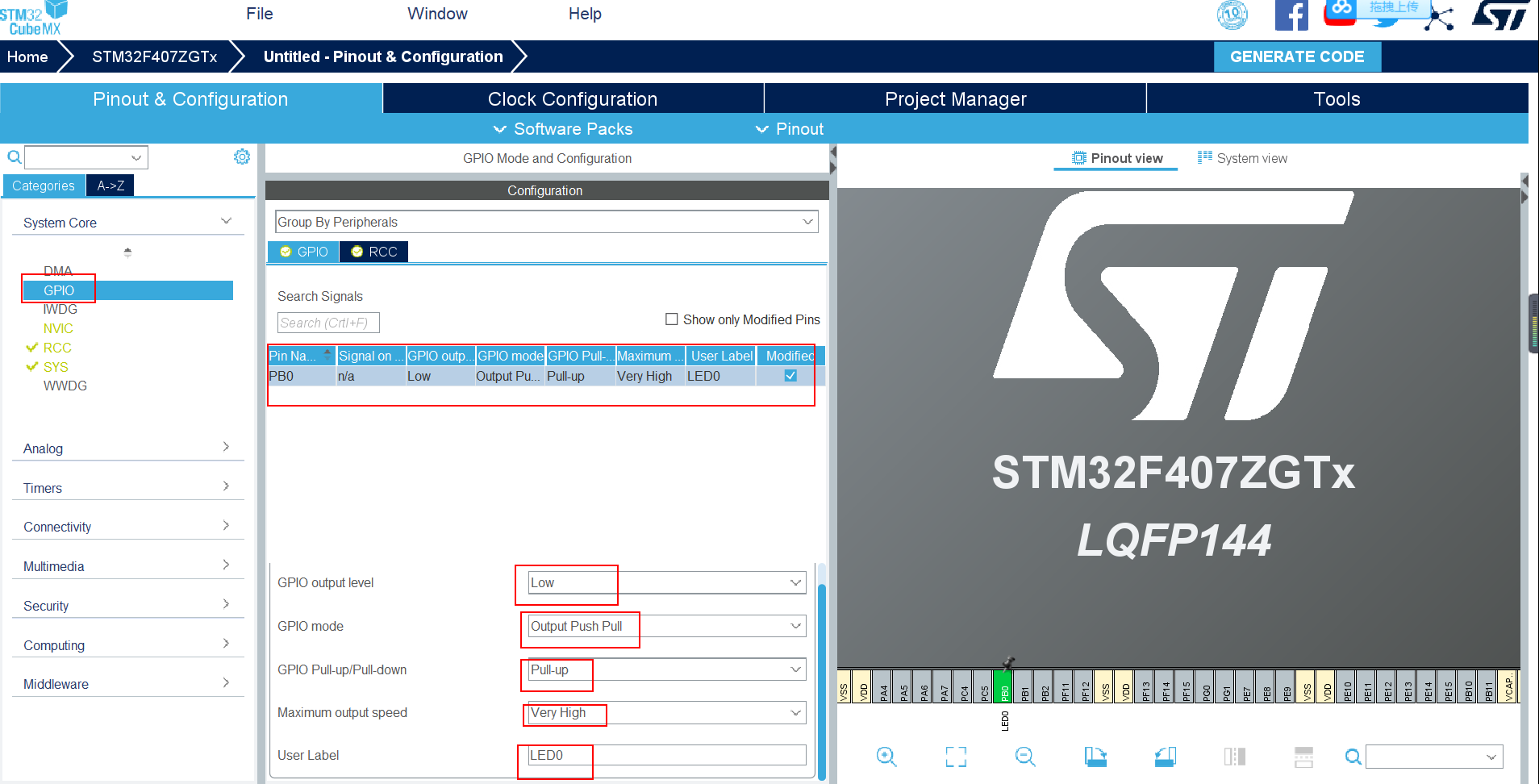Toggle the Modified checkbox for PB0
Screen dimensions: 1539x784
pyautogui.click(x=790, y=376)
